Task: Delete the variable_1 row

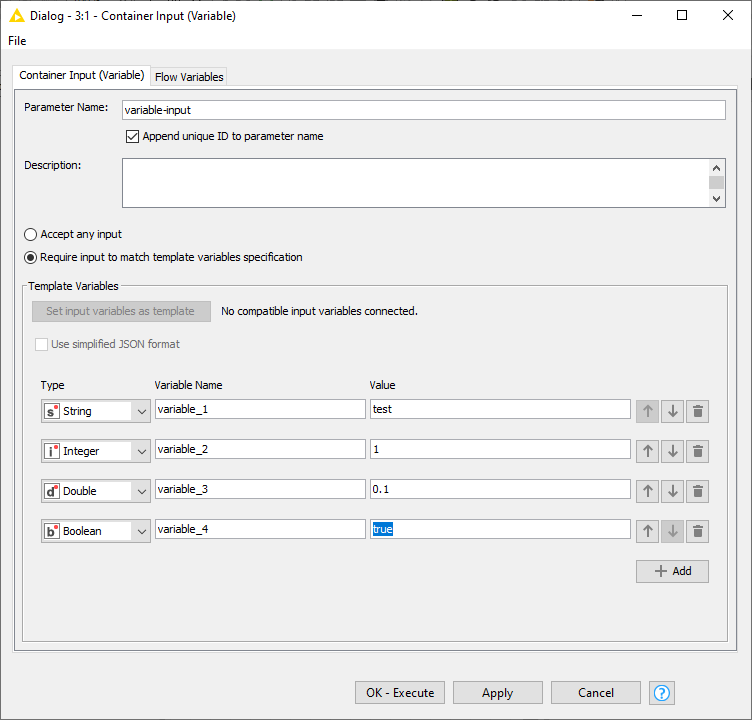Action: click(697, 411)
